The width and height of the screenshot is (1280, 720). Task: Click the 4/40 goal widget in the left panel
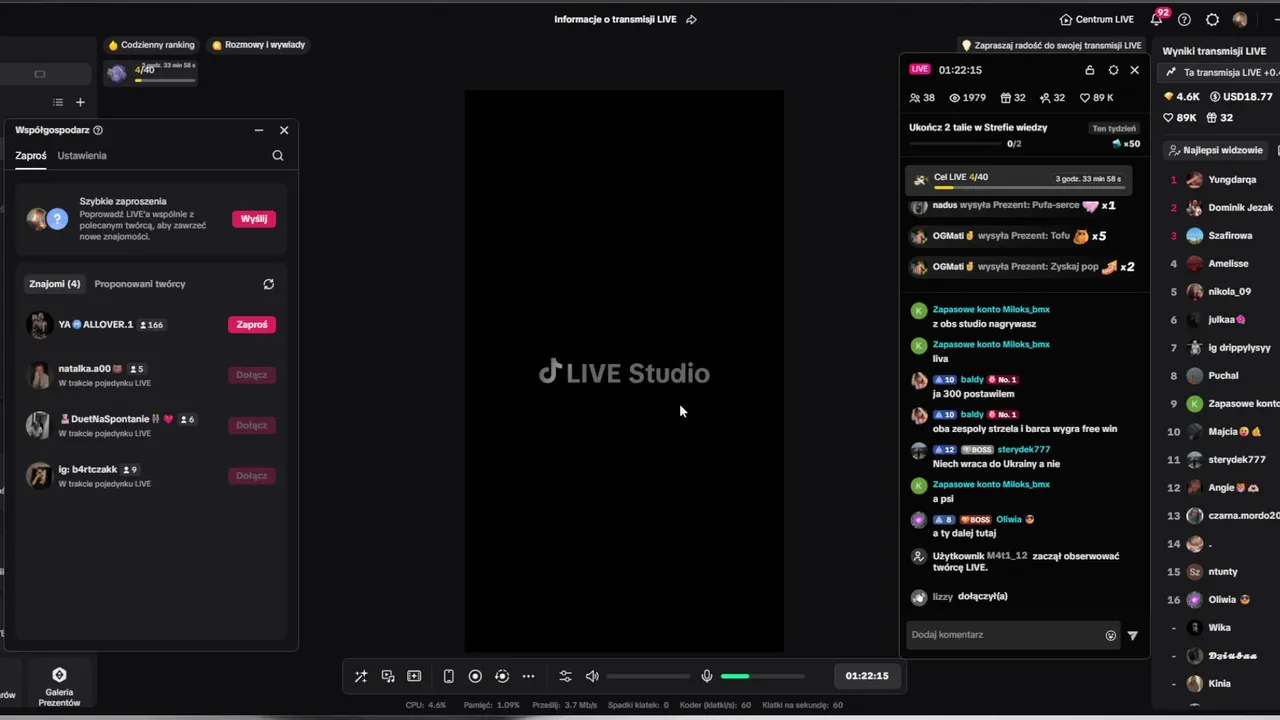[152, 73]
